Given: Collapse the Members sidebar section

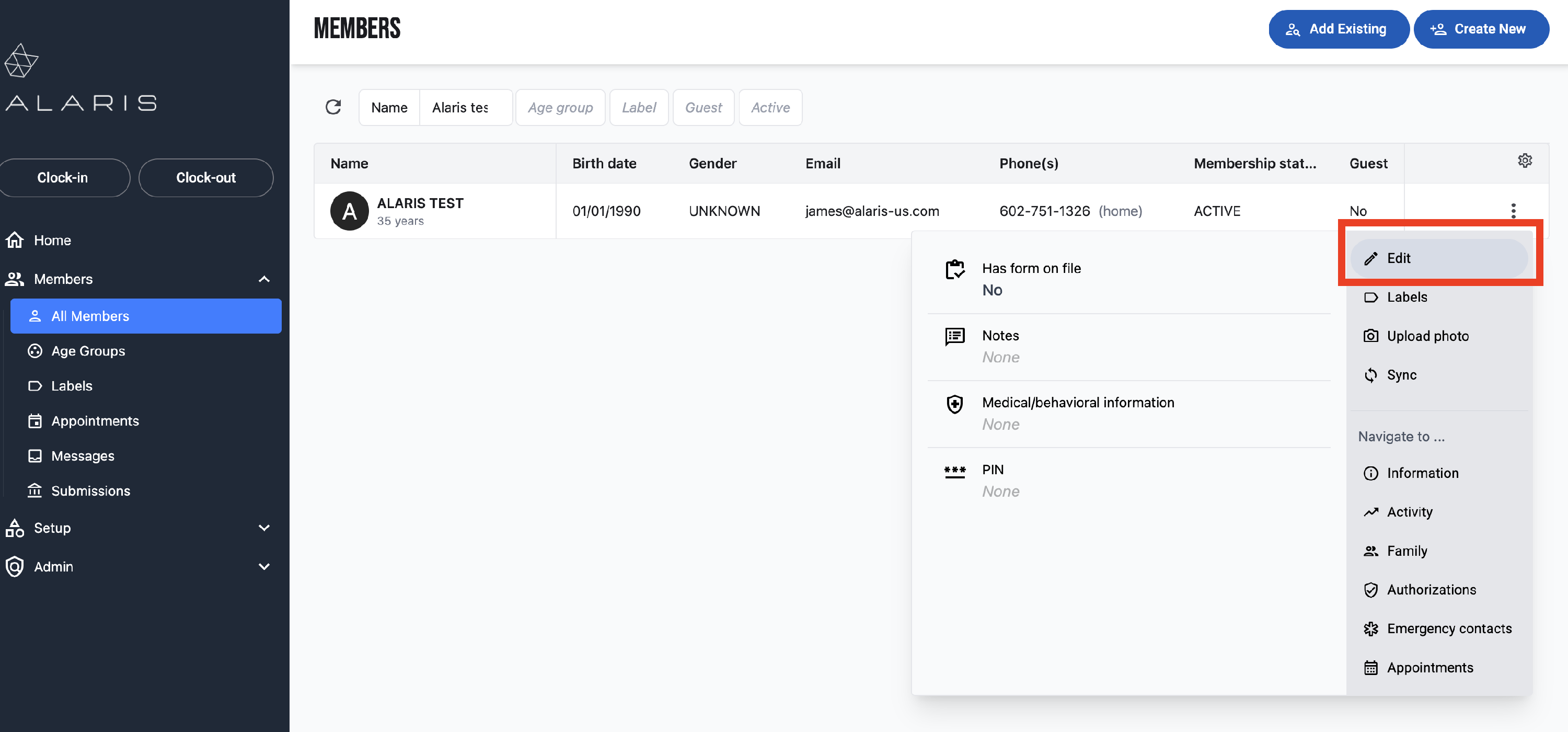Looking at the screenshot, I should pyautogui.click(x=263, y=279).
